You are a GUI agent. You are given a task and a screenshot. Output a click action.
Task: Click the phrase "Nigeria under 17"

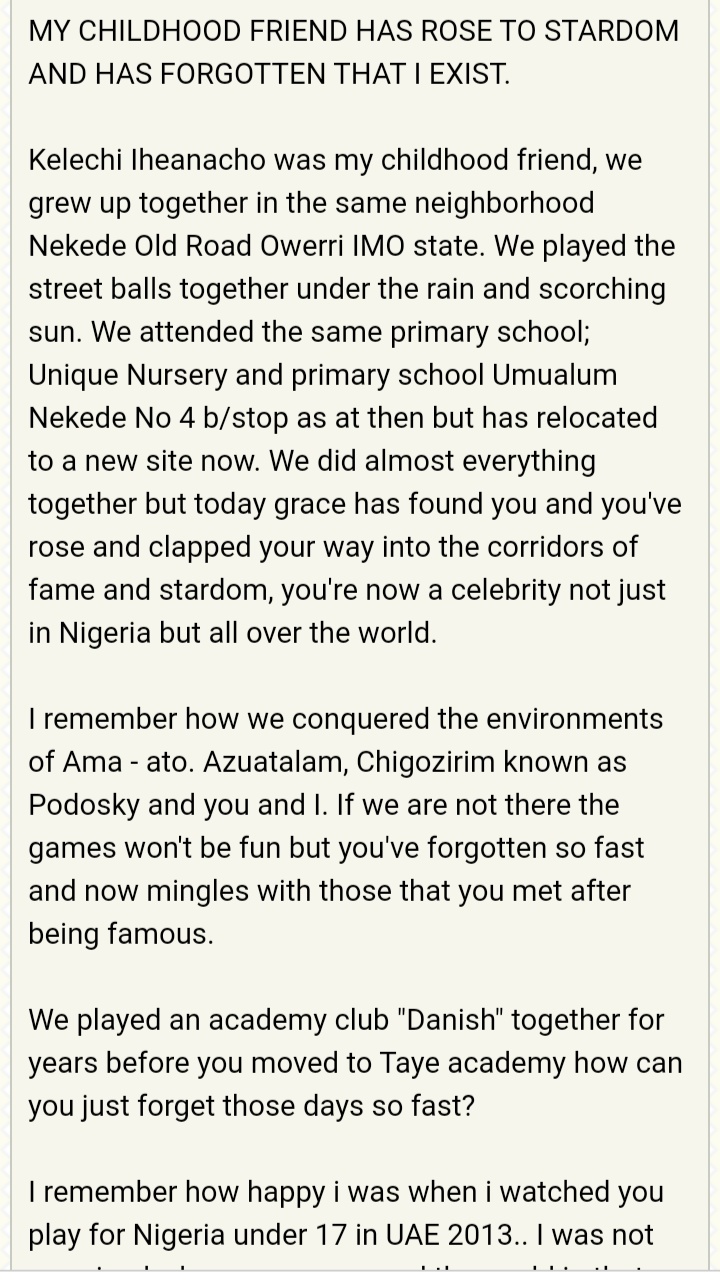[265, 1235]
